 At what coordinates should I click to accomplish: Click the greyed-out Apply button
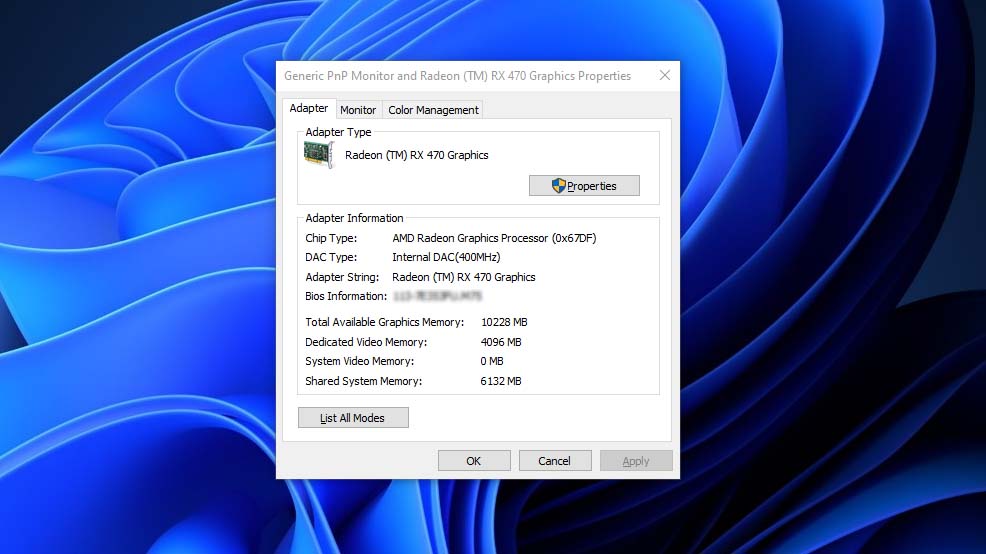coord(636,461)
